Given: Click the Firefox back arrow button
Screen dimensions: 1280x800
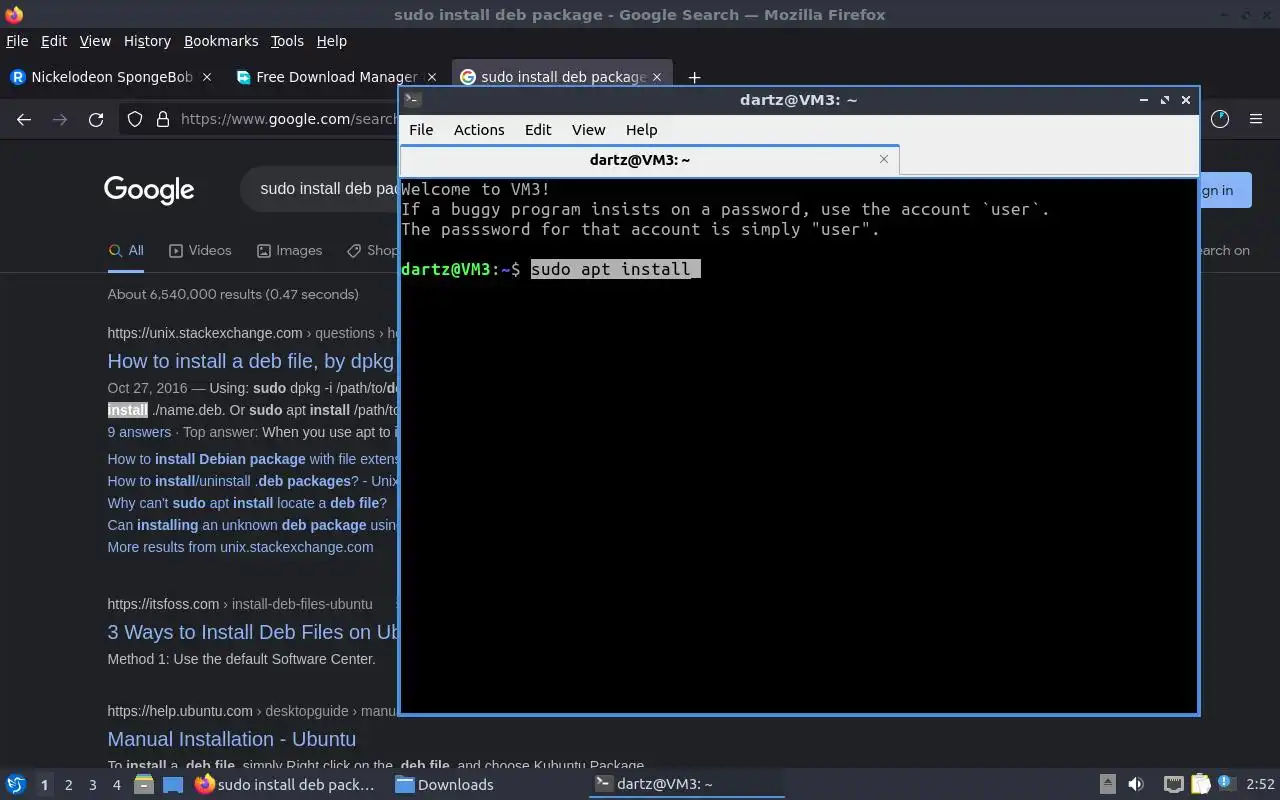Looking at the screenshot, I should (x=24, y=119).
